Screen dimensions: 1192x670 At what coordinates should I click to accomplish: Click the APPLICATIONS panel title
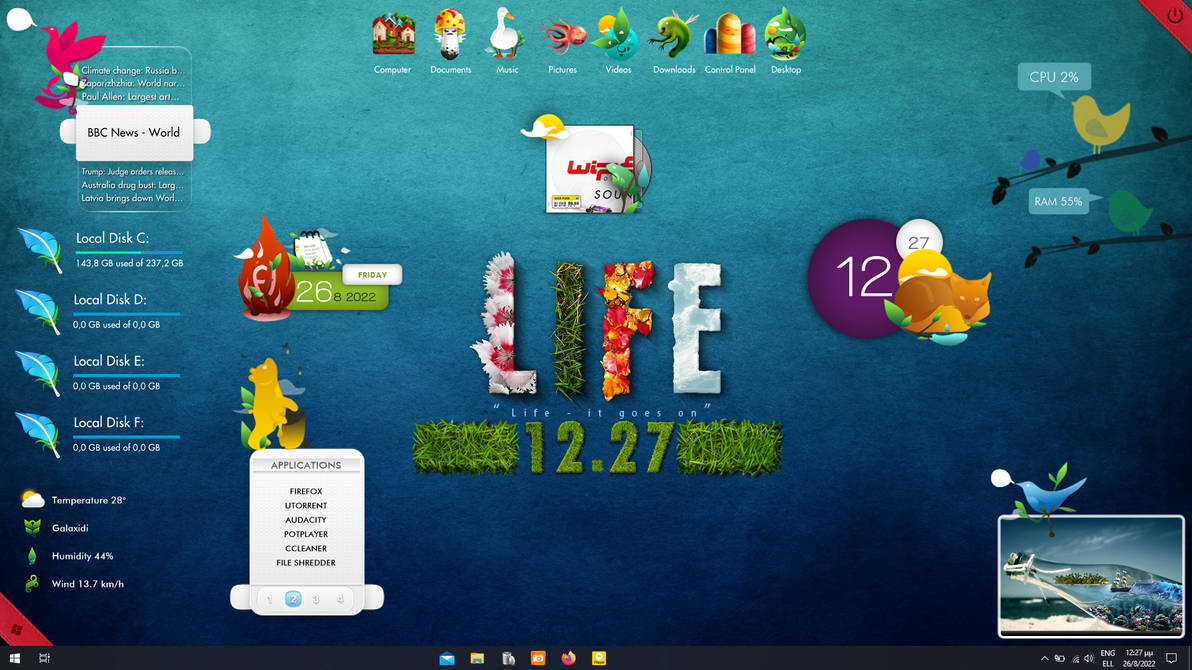tap(306, 464)
